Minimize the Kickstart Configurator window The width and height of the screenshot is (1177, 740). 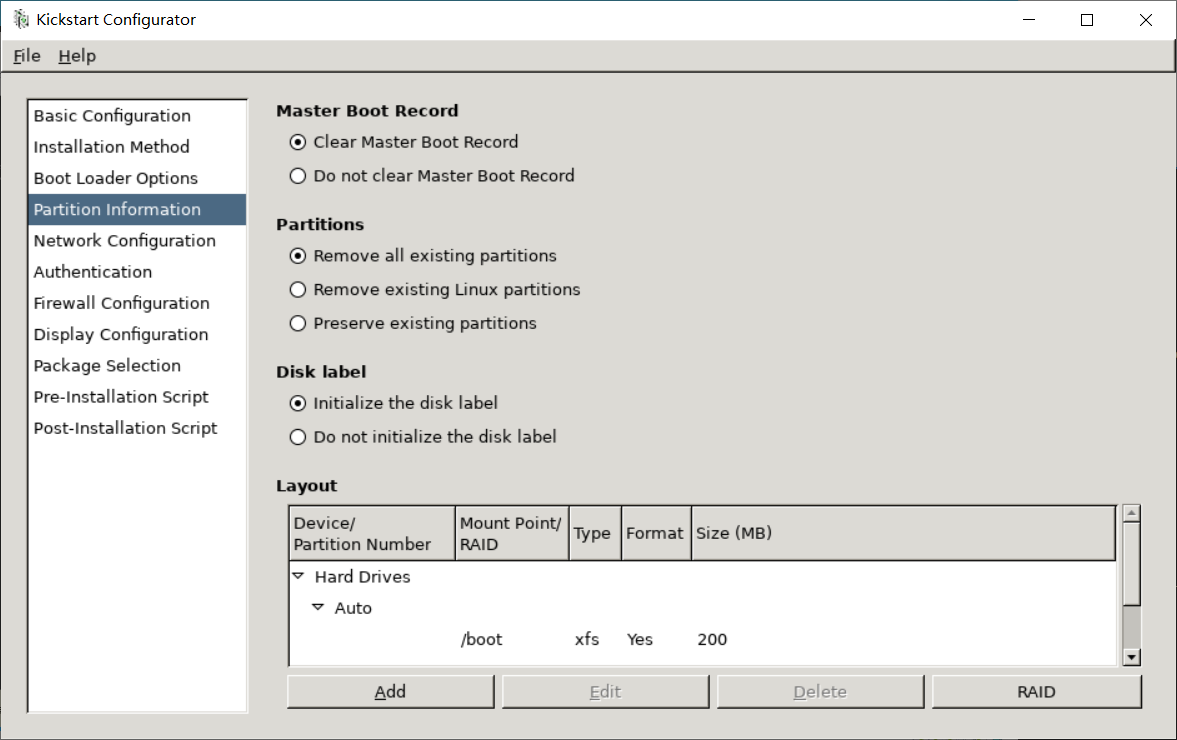[1029, 20]
